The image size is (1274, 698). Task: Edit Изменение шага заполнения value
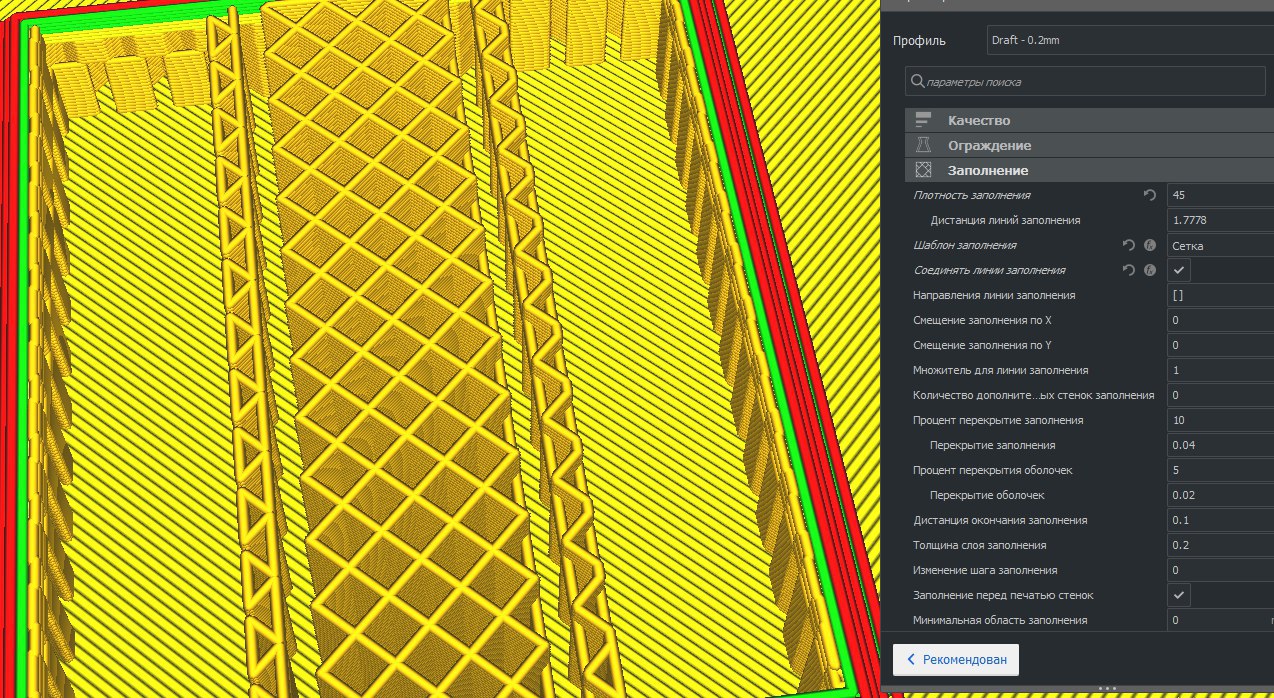point(1221,570)
